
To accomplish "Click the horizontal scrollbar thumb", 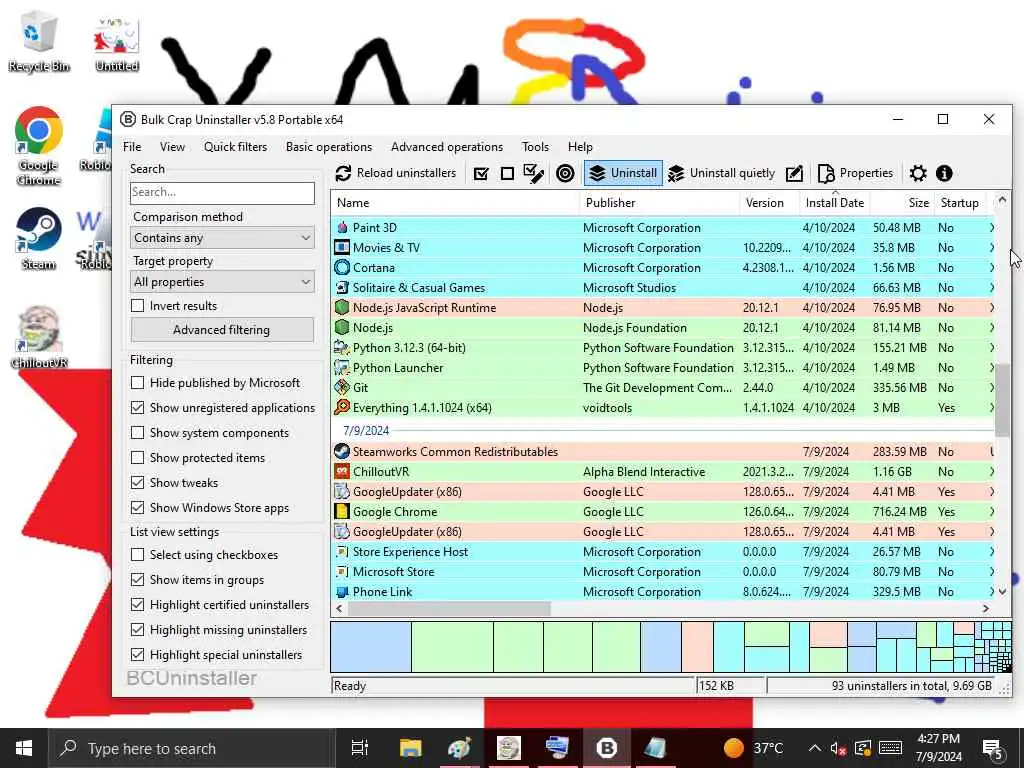I will pos(449,608).
